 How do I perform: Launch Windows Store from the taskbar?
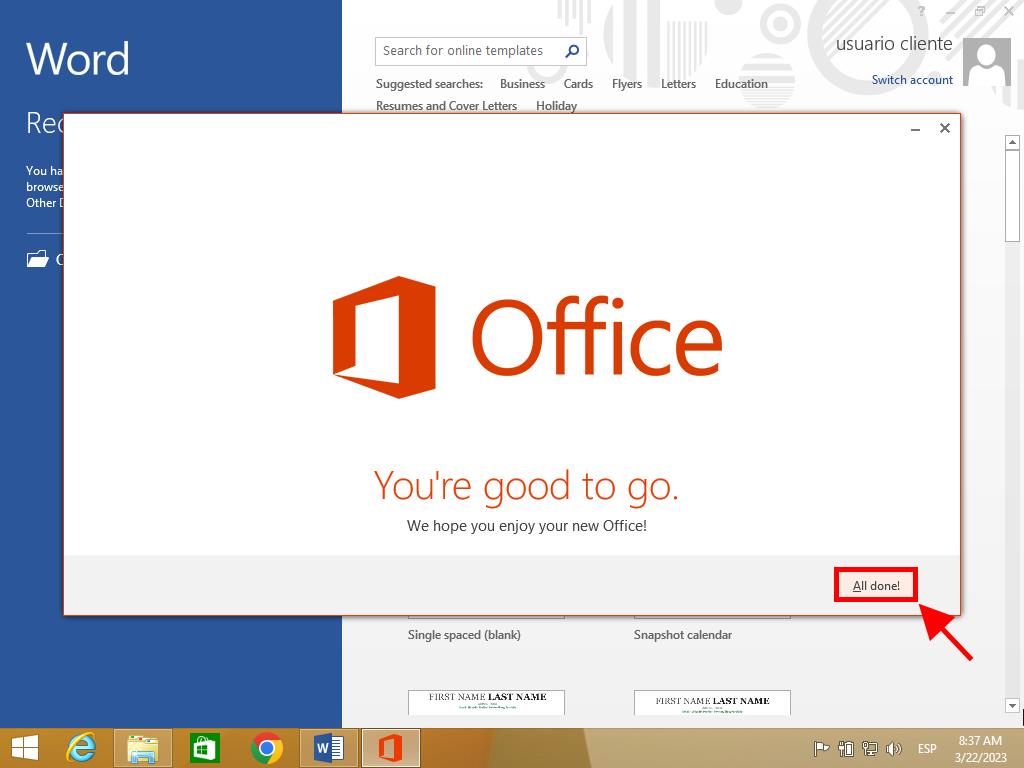pyautogui.click(x=205, y=748)
